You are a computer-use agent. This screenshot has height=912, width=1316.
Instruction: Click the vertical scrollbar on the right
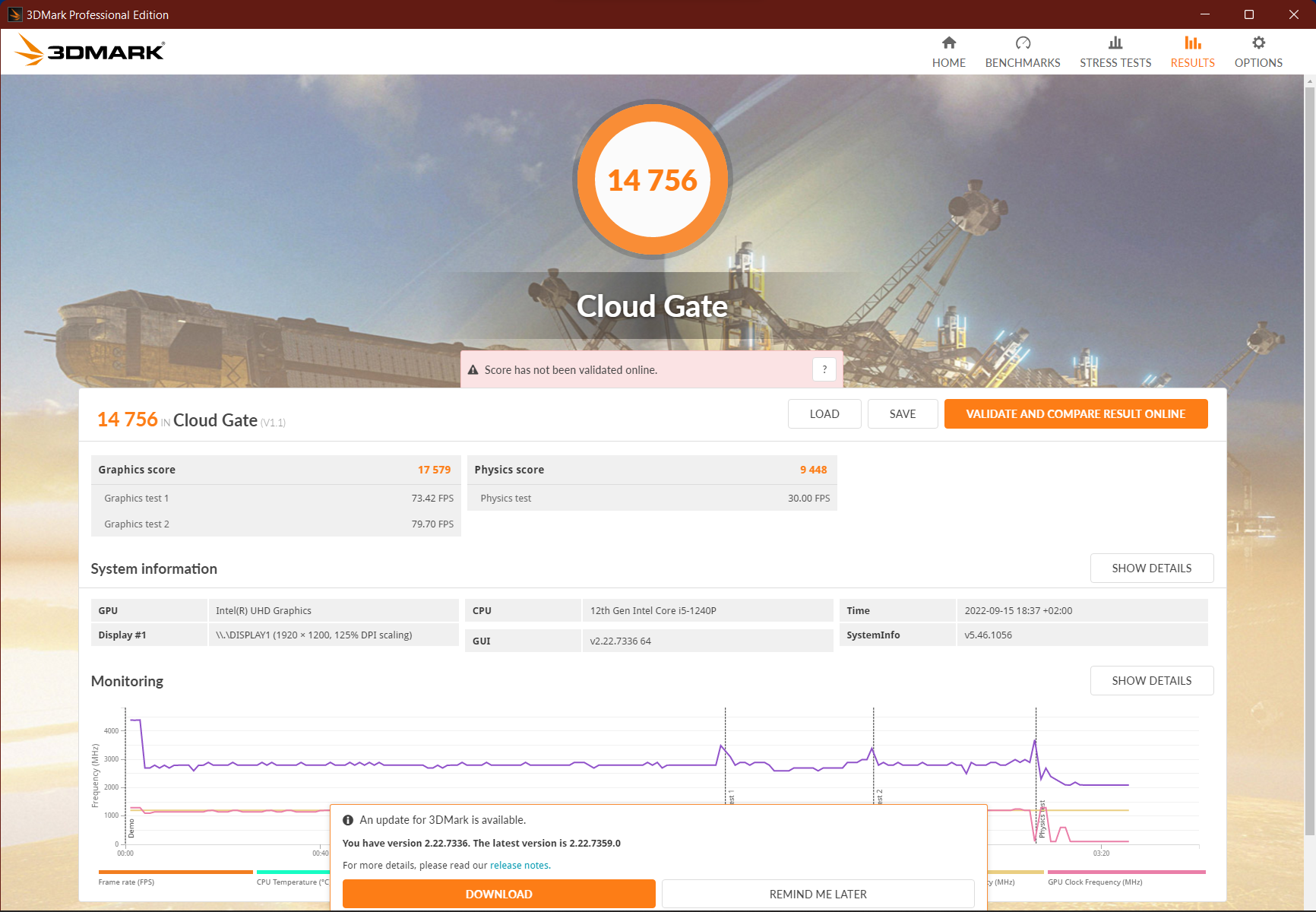(x=1309, y=456)
